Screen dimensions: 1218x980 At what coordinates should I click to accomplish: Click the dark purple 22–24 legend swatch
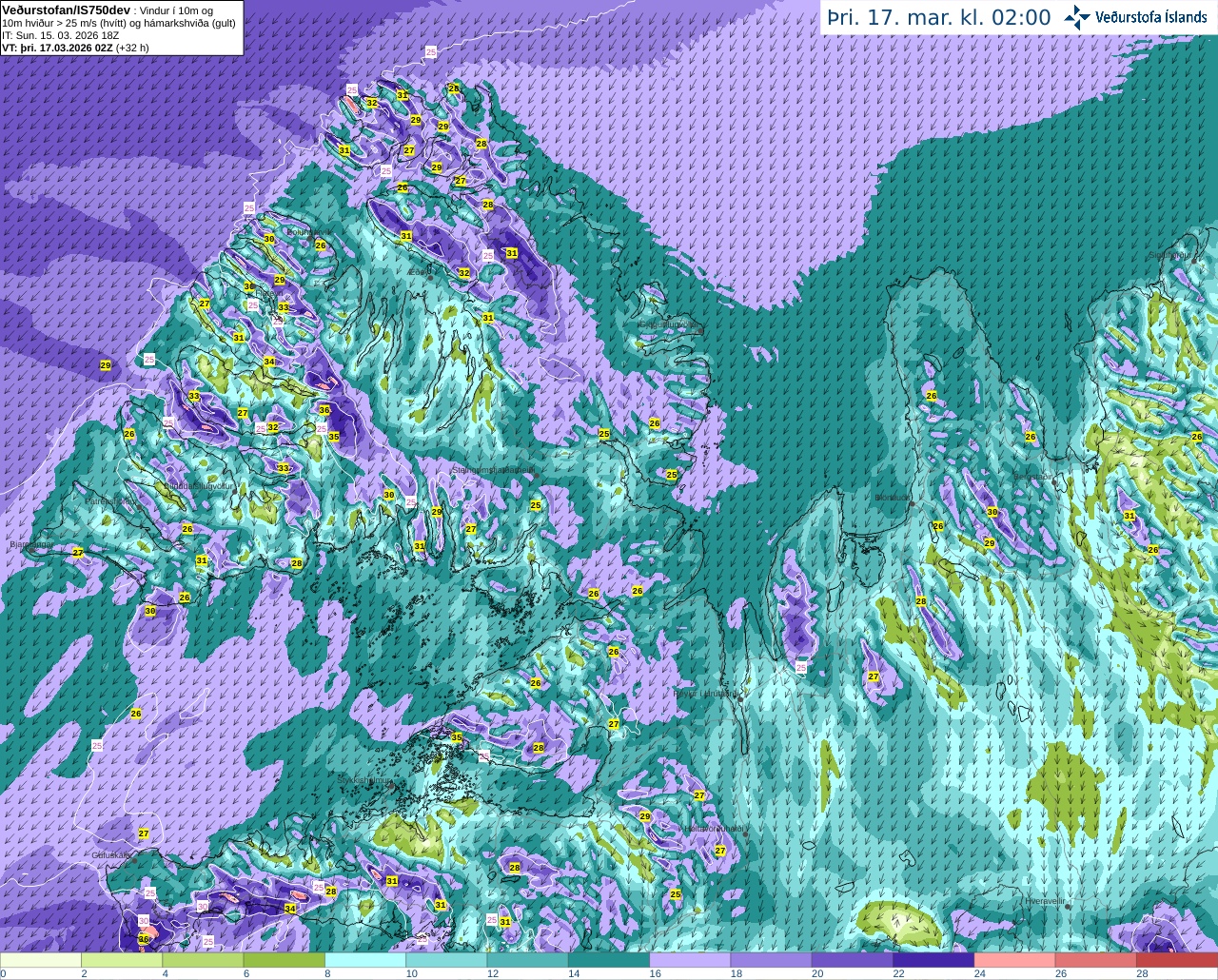click(933, 960)
